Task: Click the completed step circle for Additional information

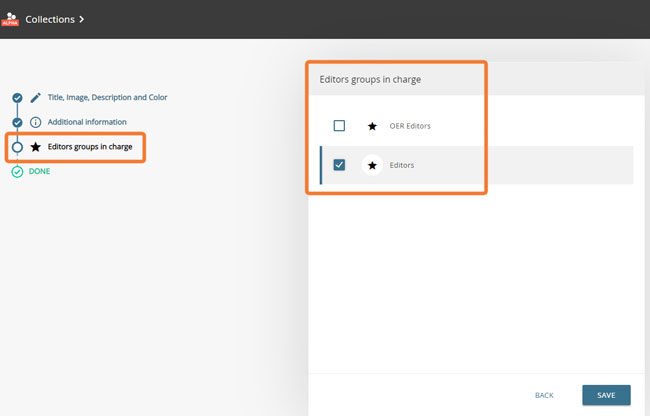Action: [x=17, y=122]
